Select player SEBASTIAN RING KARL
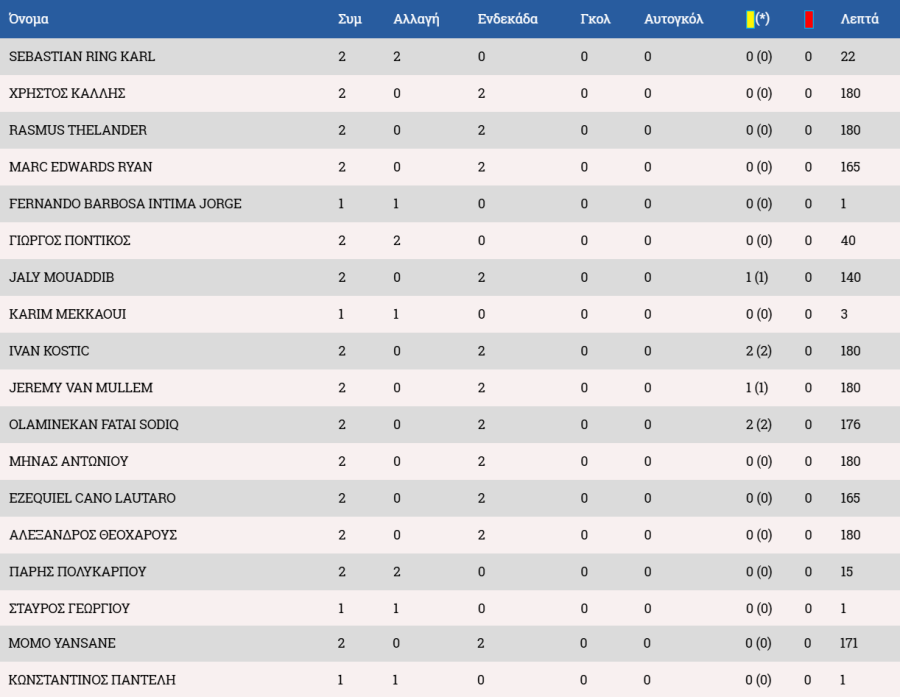The image size is (900, 697). pyautogui.click(x=82, y=56)
